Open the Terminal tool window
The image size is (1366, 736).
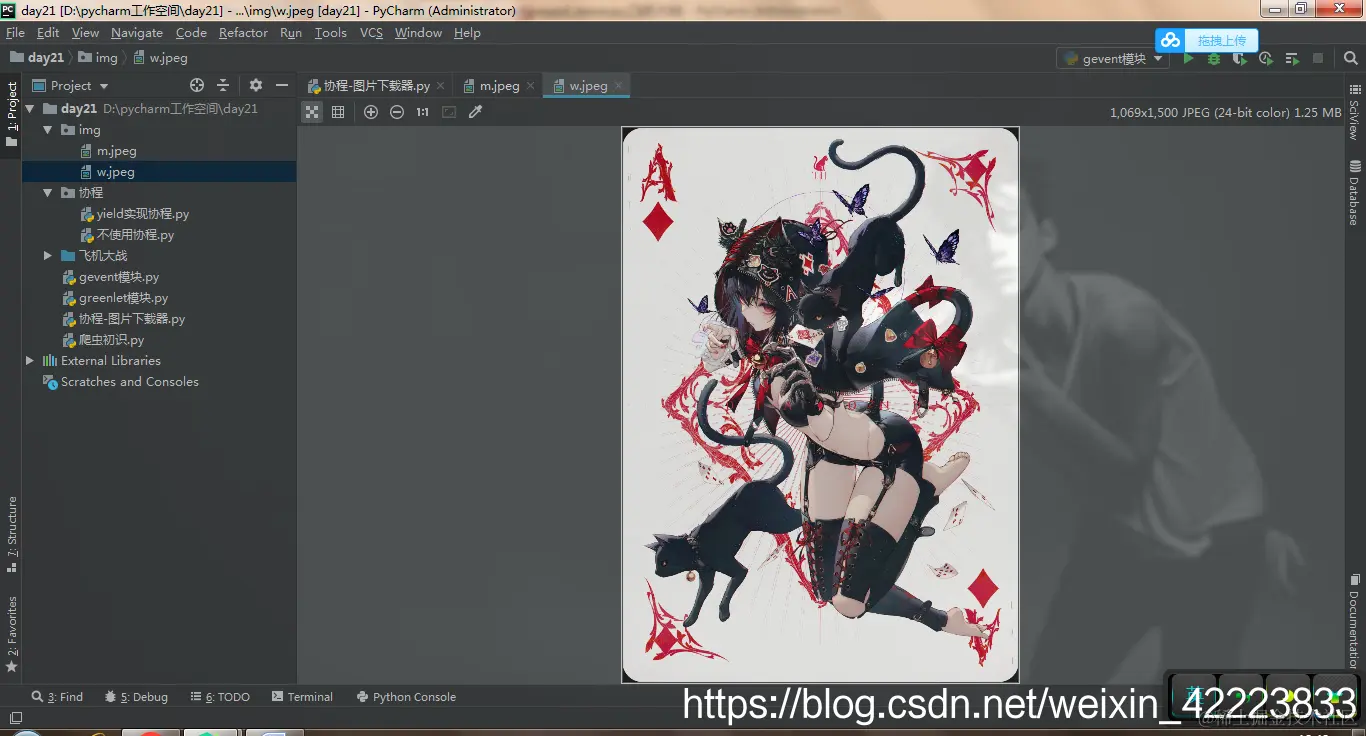(302, 697)
